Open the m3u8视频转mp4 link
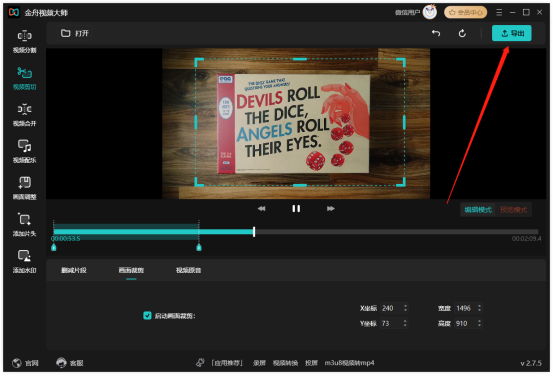This screenshot has width=553, height=376. 350,363
